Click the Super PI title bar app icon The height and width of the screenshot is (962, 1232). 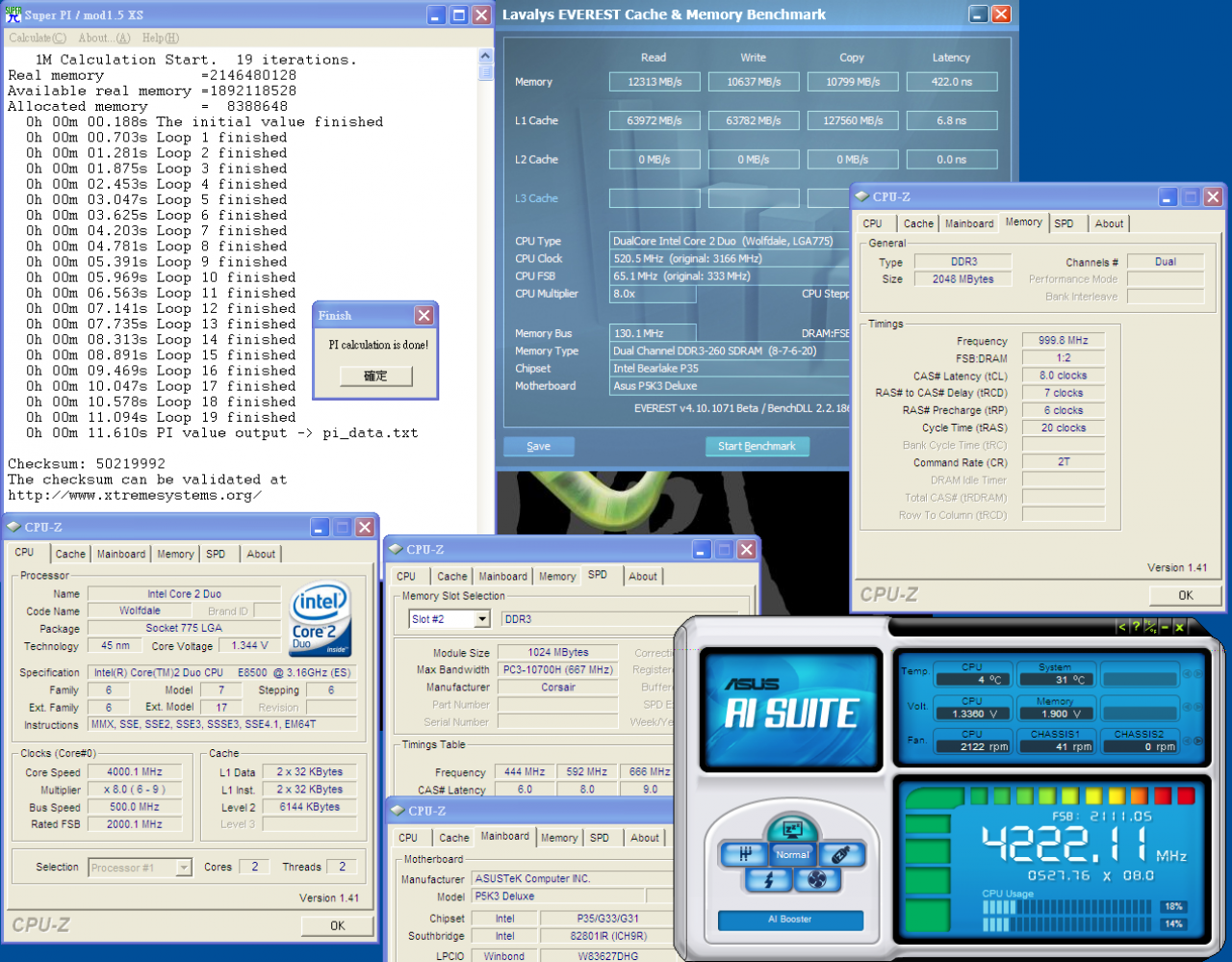pyautogui.click(x=13, y=14)
